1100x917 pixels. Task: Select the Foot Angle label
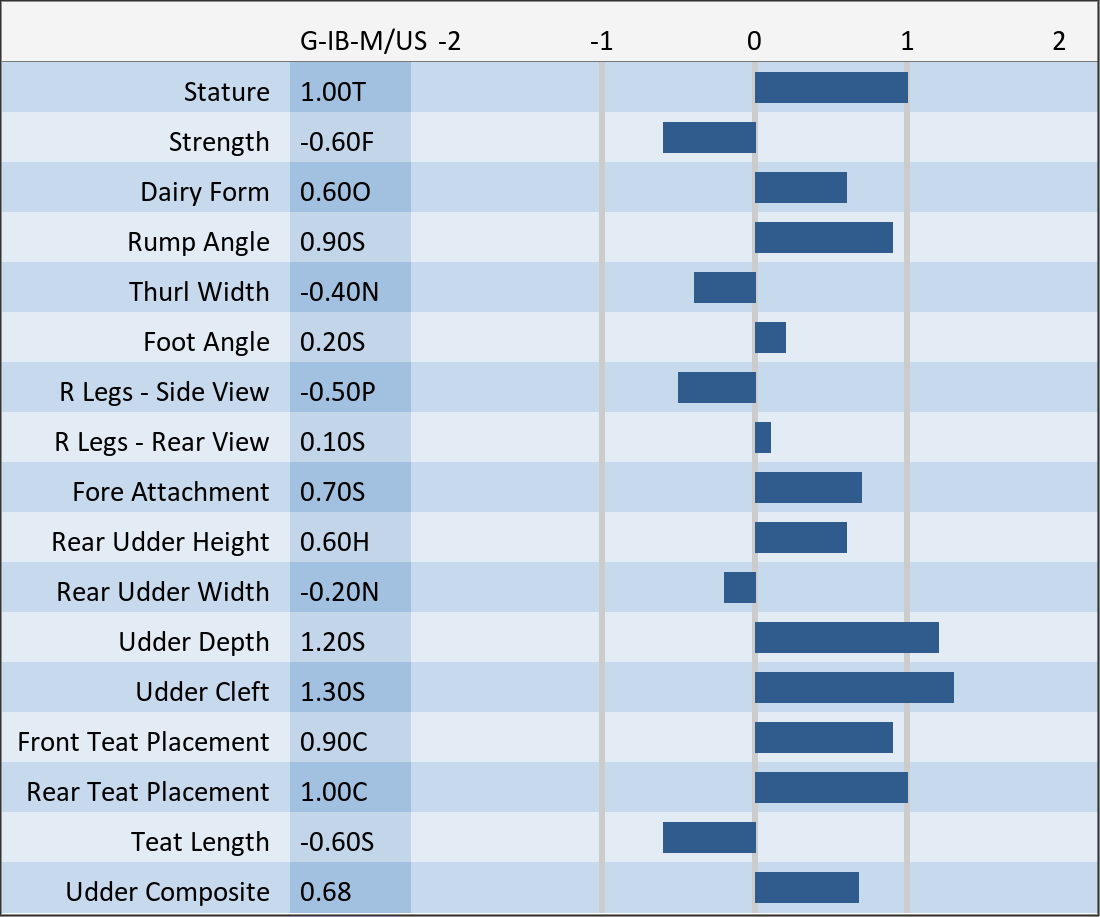[206, 342]
